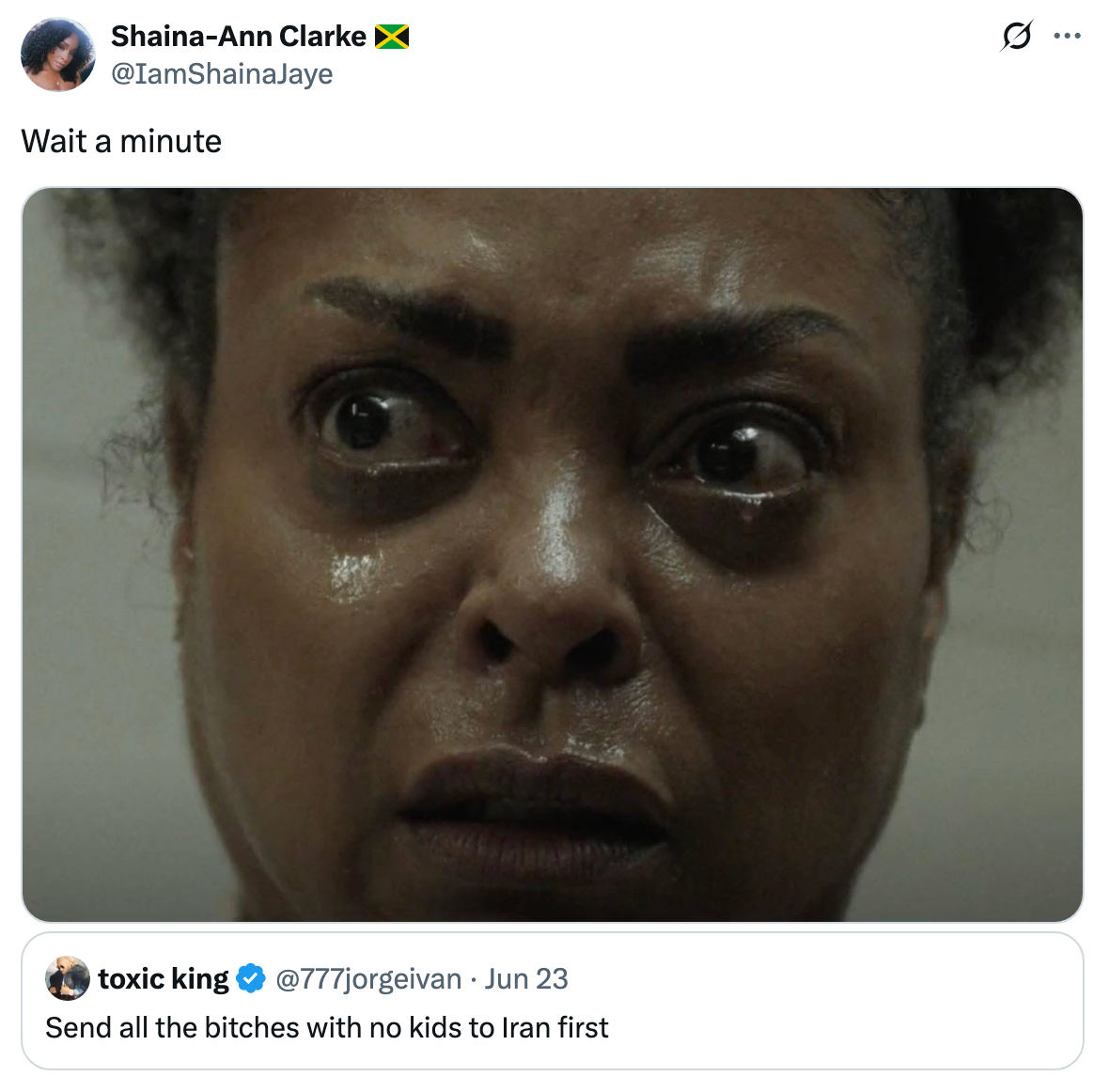Open the tweet author's display name
This screenshot has width=1109, height=1092.
pos(235,36)
